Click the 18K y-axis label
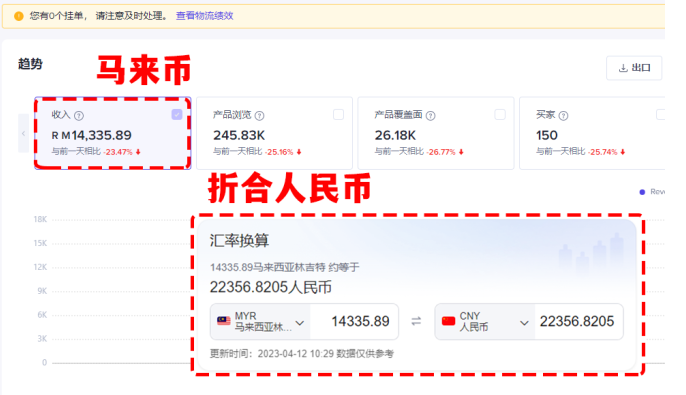 tap(40, 219)
